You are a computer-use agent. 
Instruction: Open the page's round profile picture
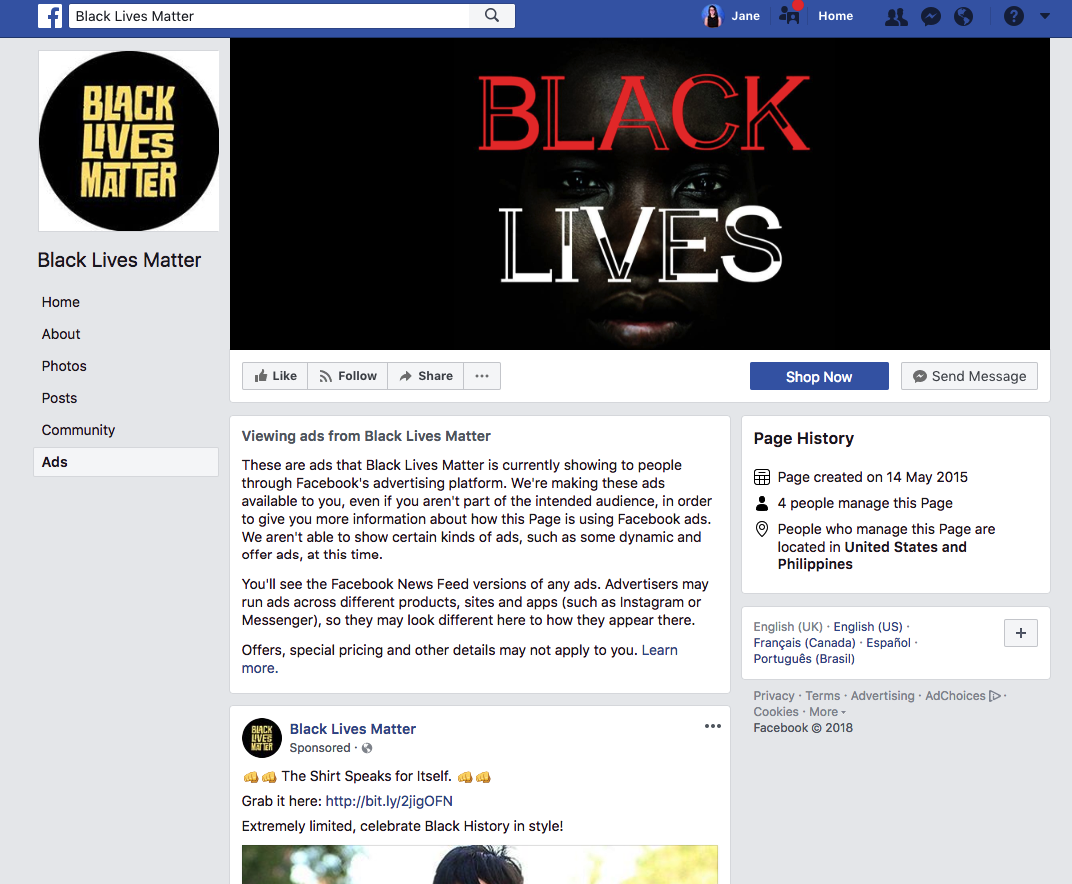(129, 141)
